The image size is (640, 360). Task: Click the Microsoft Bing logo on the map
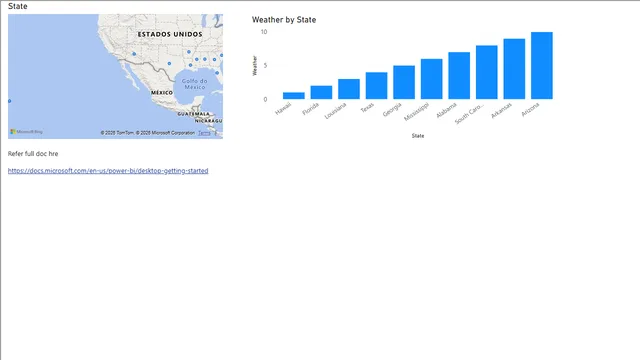pos(27,132)
